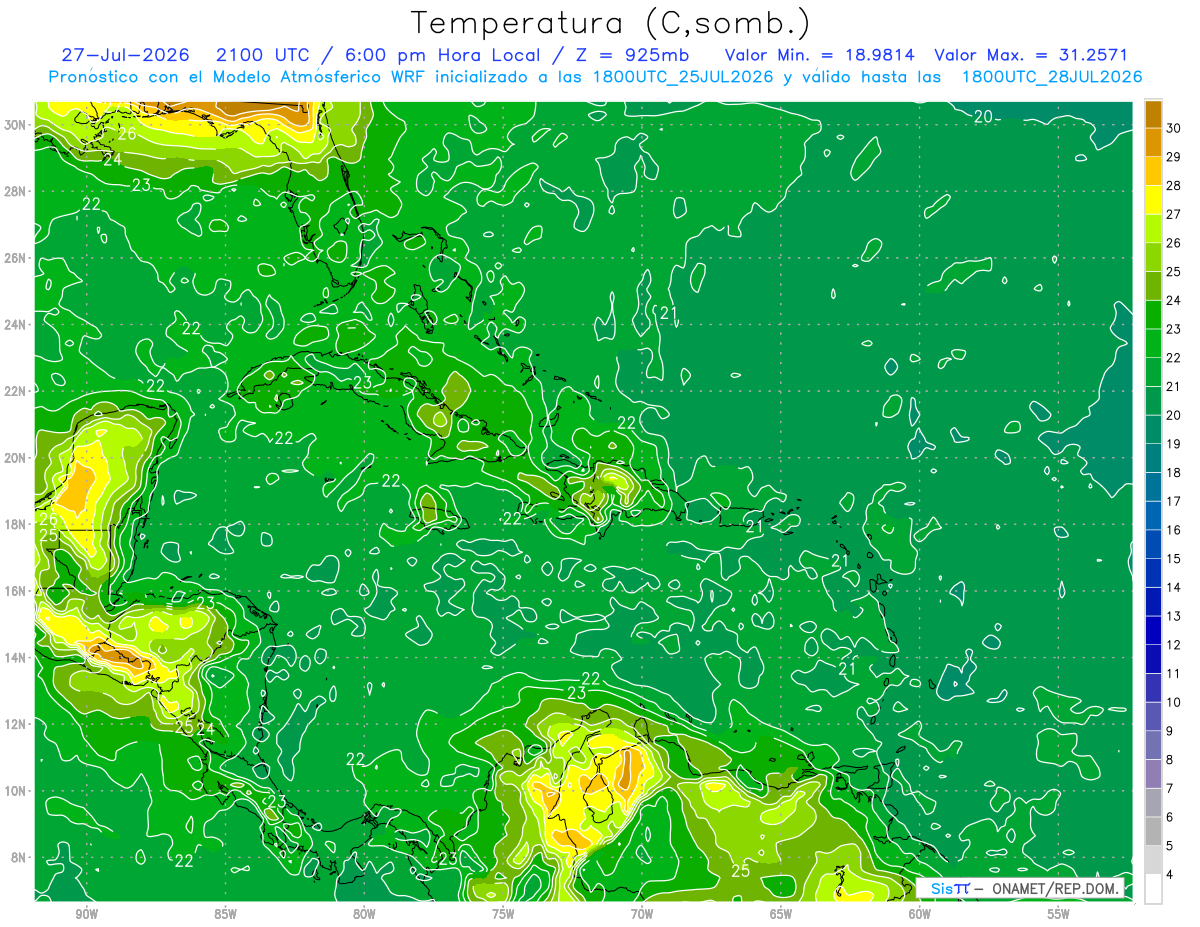
Task: Click the 'Sis' logo text beside ONAMET
Action: pos(941,888)
